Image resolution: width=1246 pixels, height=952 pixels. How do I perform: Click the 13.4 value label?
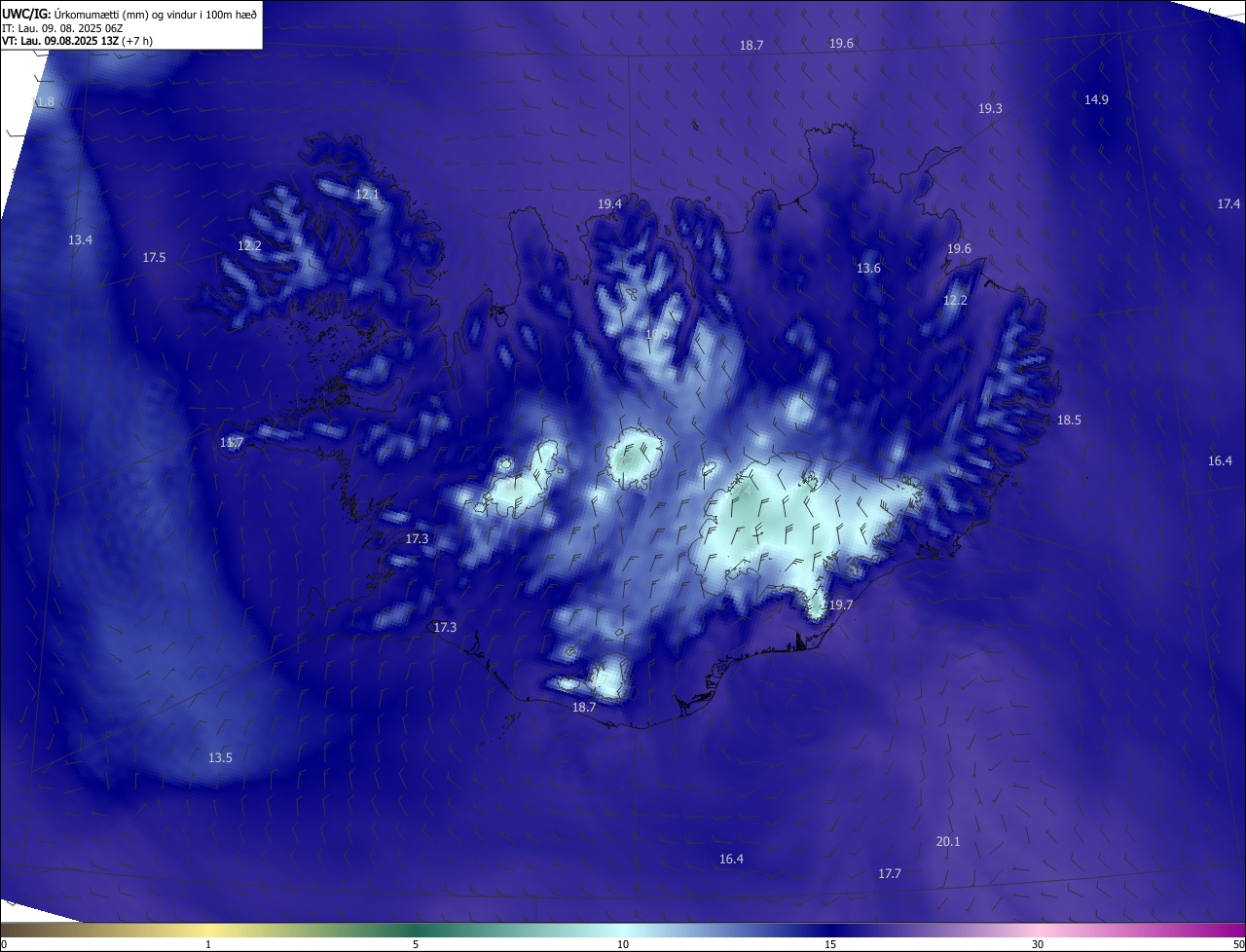tap(80, 239)
